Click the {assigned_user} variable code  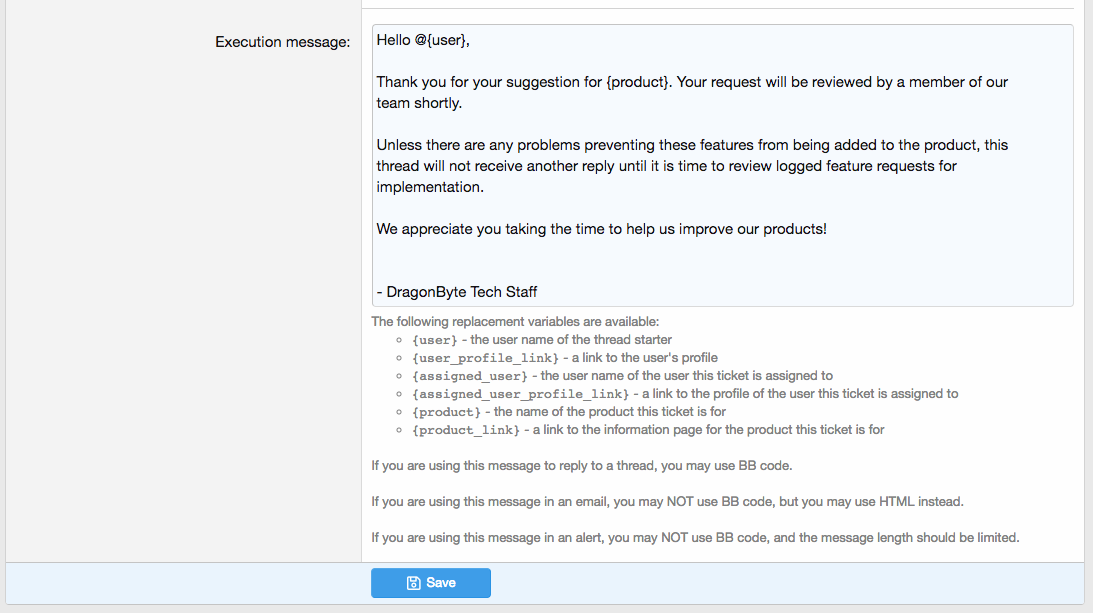click(x=469, y=376)
